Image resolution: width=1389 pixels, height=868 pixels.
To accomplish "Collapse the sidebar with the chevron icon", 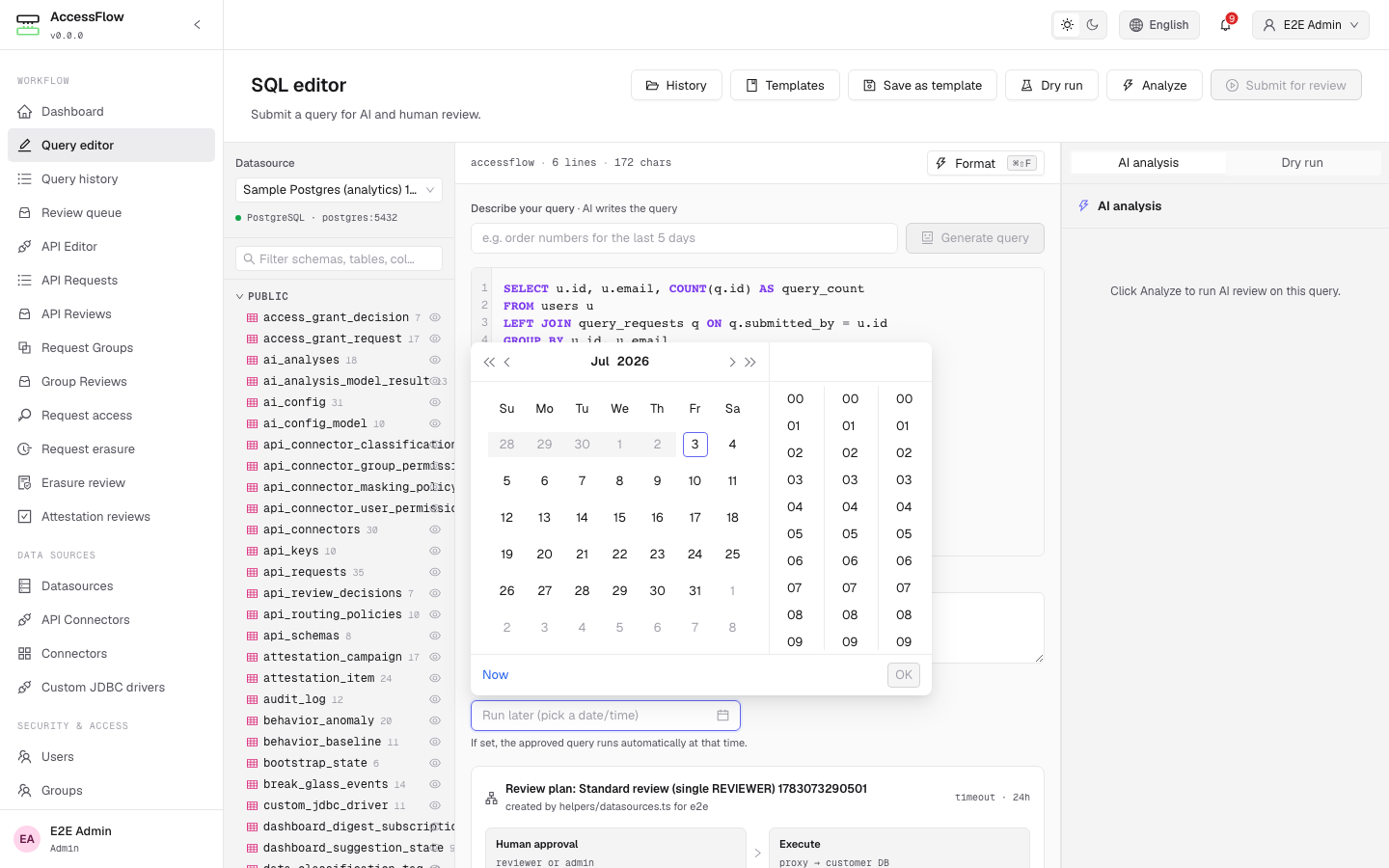I will 197,25.
